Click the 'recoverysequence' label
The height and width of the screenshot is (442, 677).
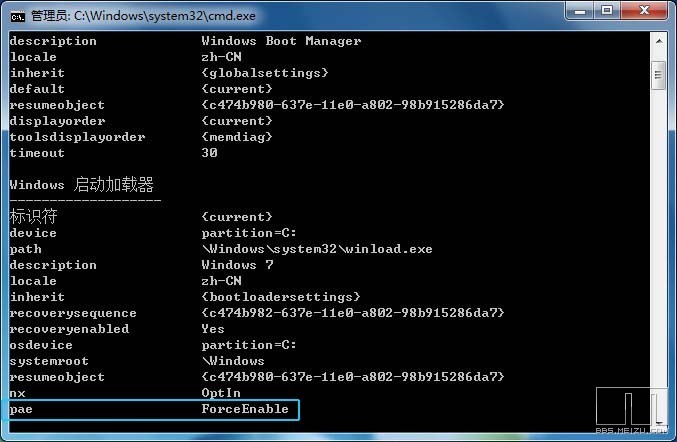point(73,313)
